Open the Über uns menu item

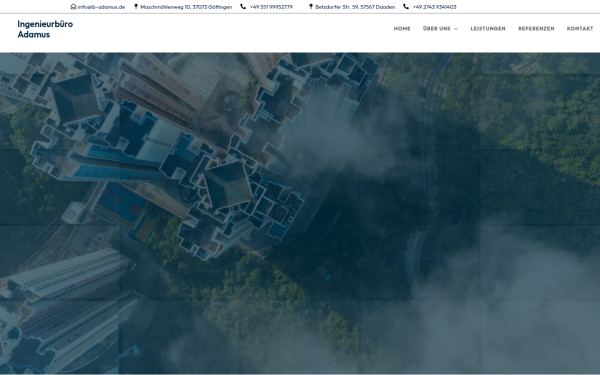(x=437, y=29)
